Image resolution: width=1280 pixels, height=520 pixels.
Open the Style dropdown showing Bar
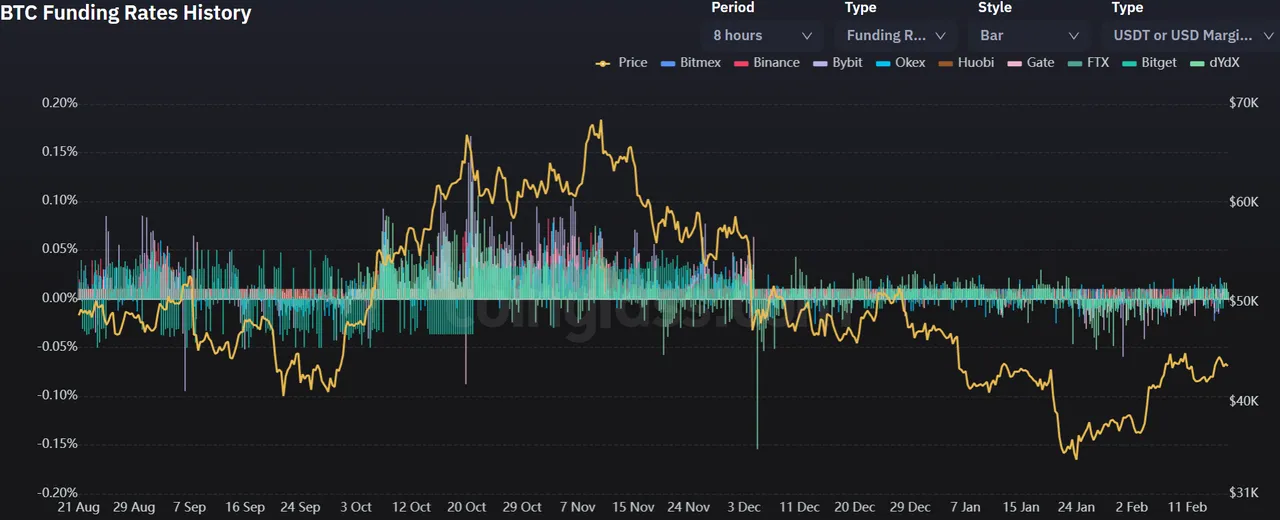(x=1030, y=35)
